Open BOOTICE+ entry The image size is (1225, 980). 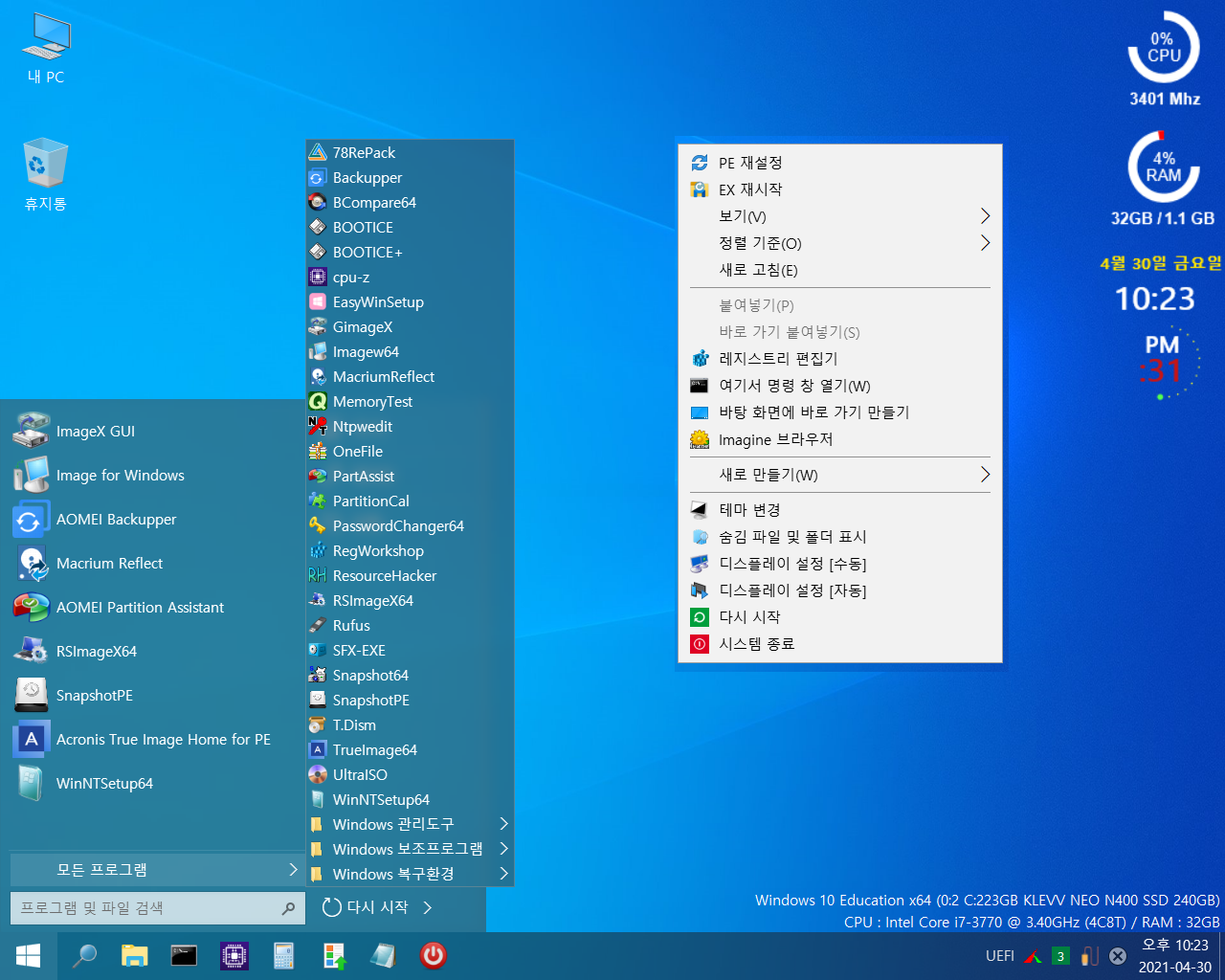coord(410,253)
